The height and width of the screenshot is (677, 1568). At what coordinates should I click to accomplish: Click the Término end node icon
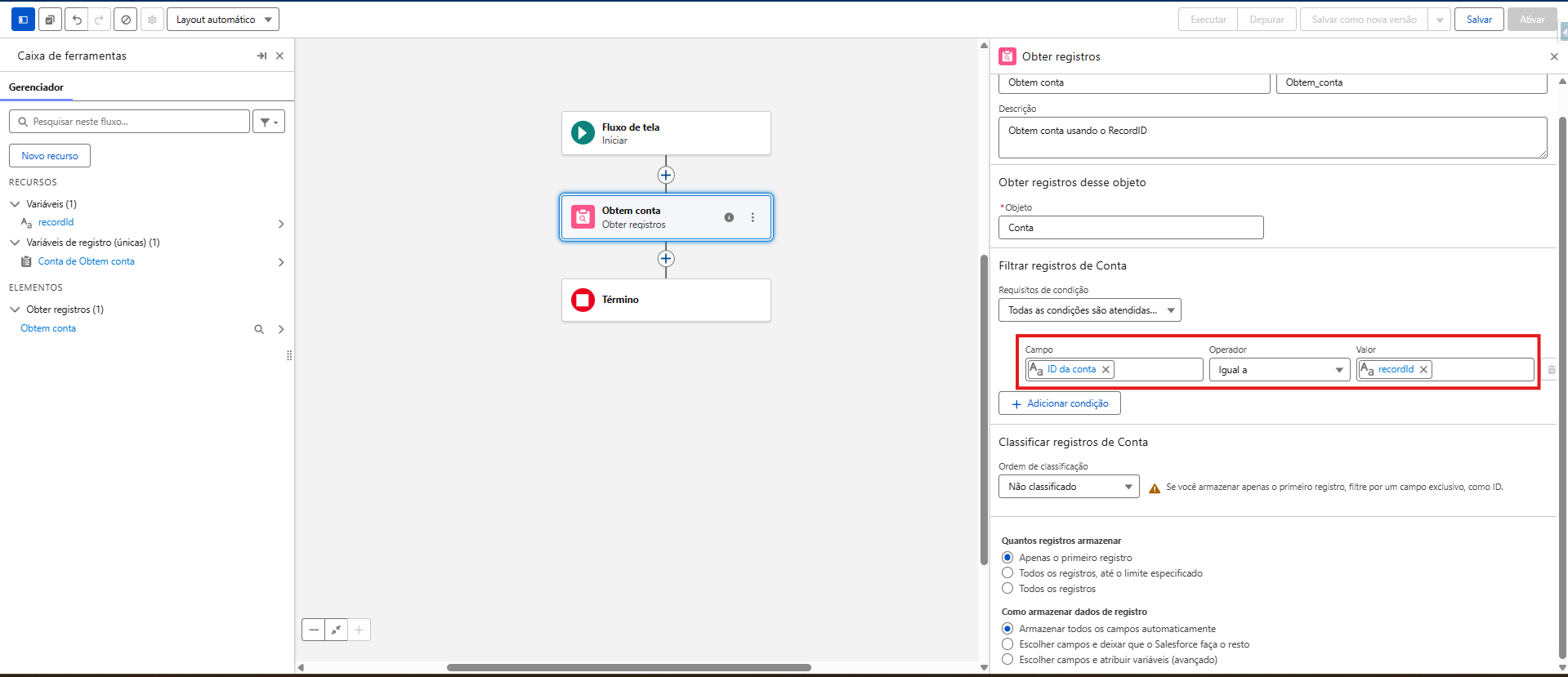tap(583, 300)
